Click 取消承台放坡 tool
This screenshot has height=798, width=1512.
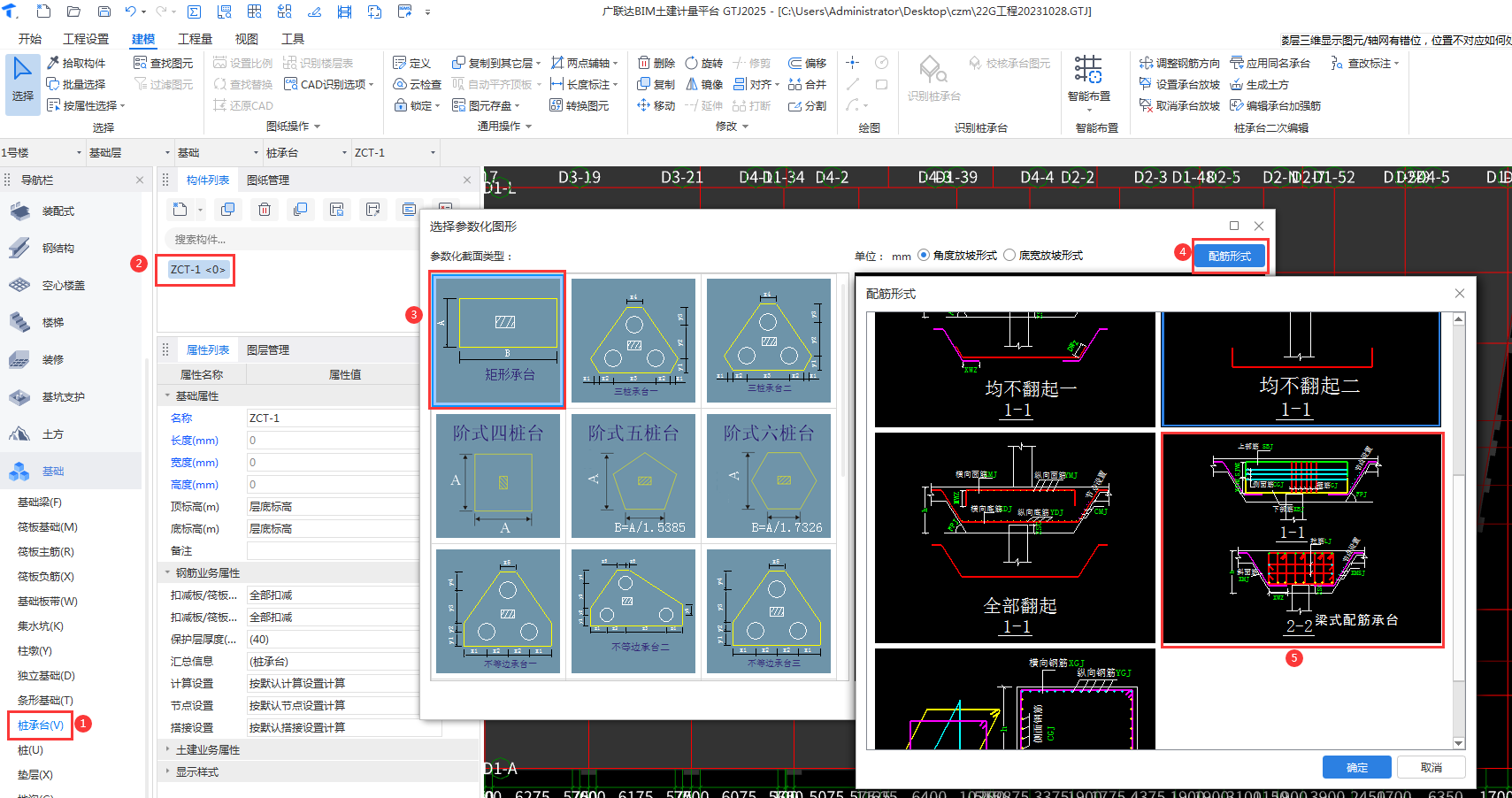pyautogui.click(x=1179, y=105)
